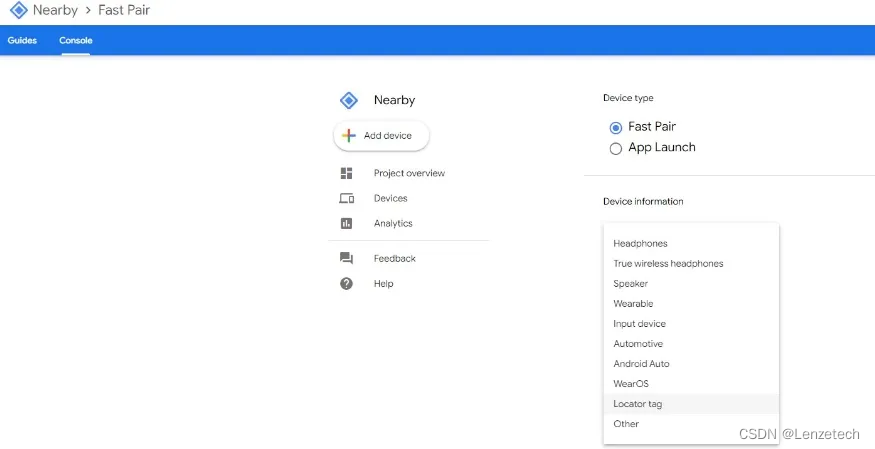Click the Fast Pair breadcrumb link

point(124,10)
